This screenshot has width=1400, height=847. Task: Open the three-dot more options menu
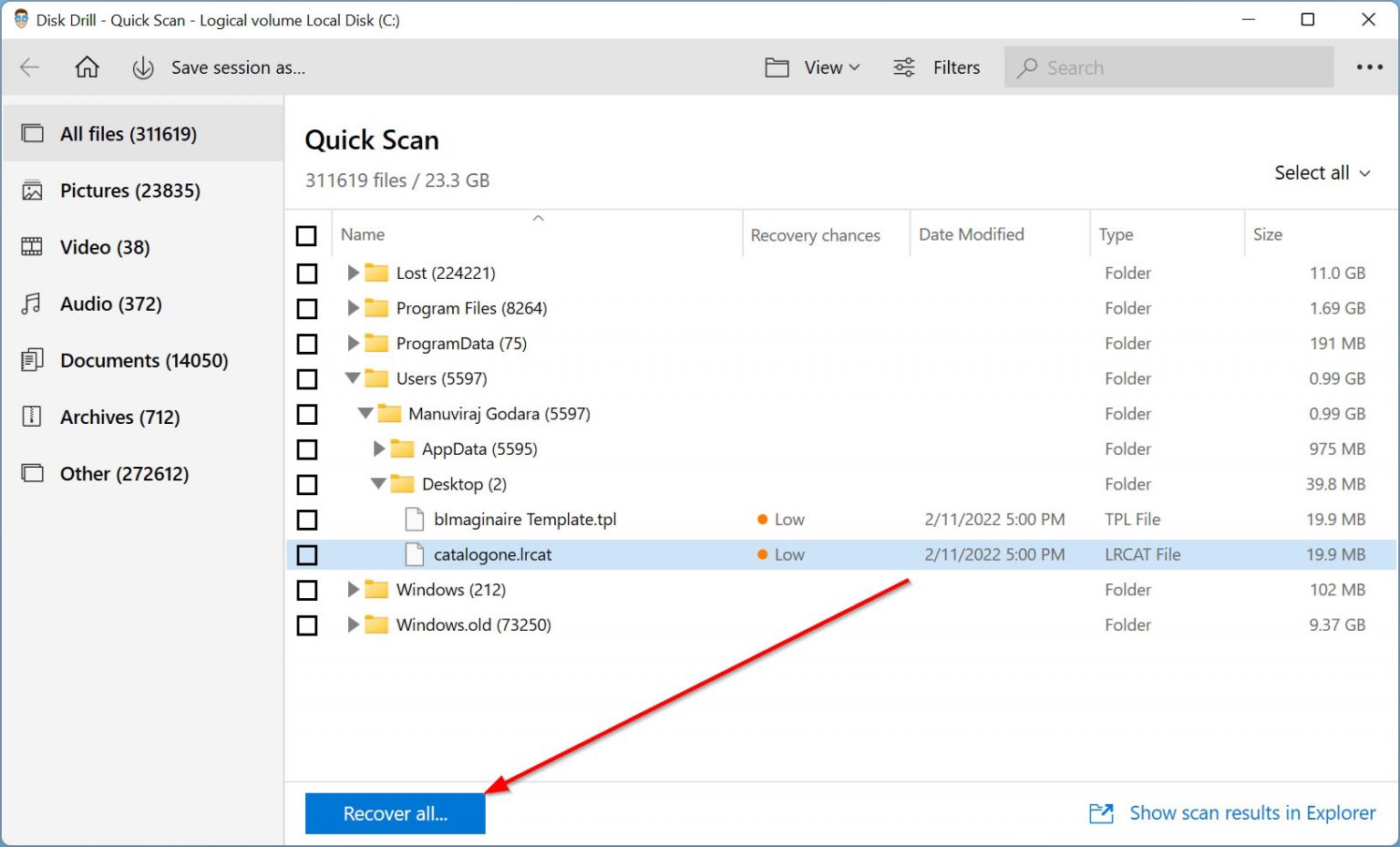point(1369,67)
